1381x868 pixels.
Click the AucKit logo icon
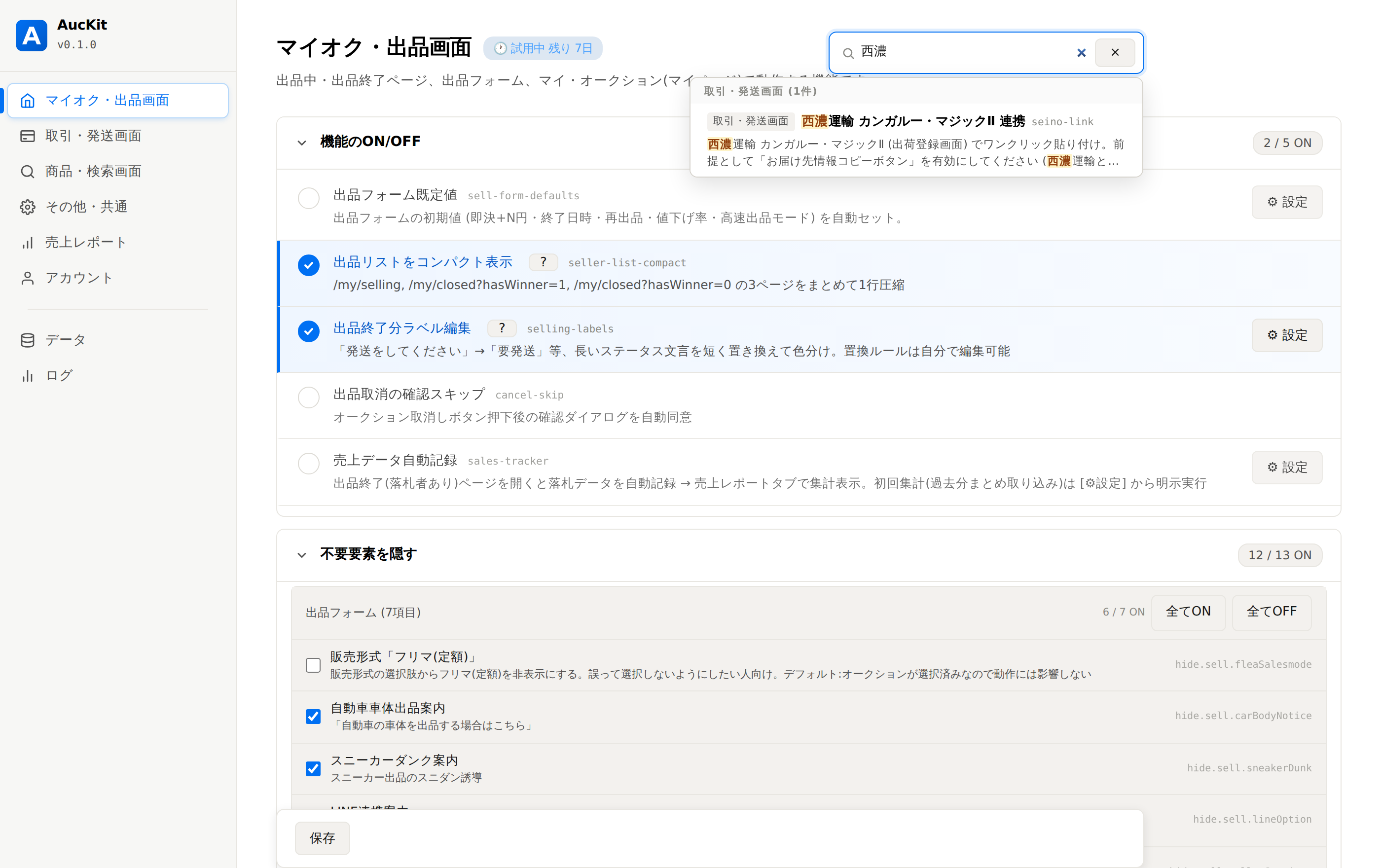(x=32, y=36)
